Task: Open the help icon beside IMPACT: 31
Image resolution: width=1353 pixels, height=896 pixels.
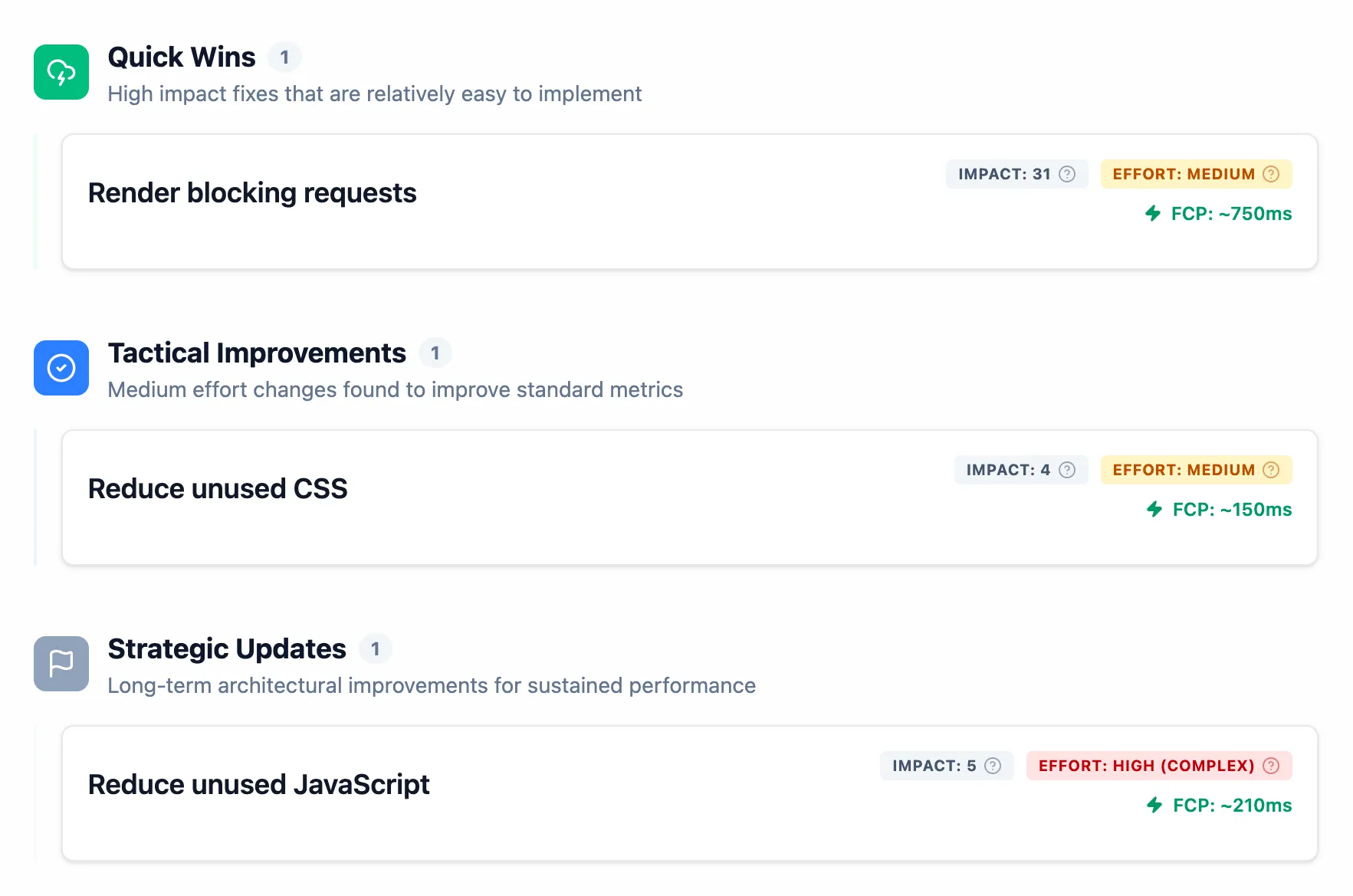Action: point(1067,174)
